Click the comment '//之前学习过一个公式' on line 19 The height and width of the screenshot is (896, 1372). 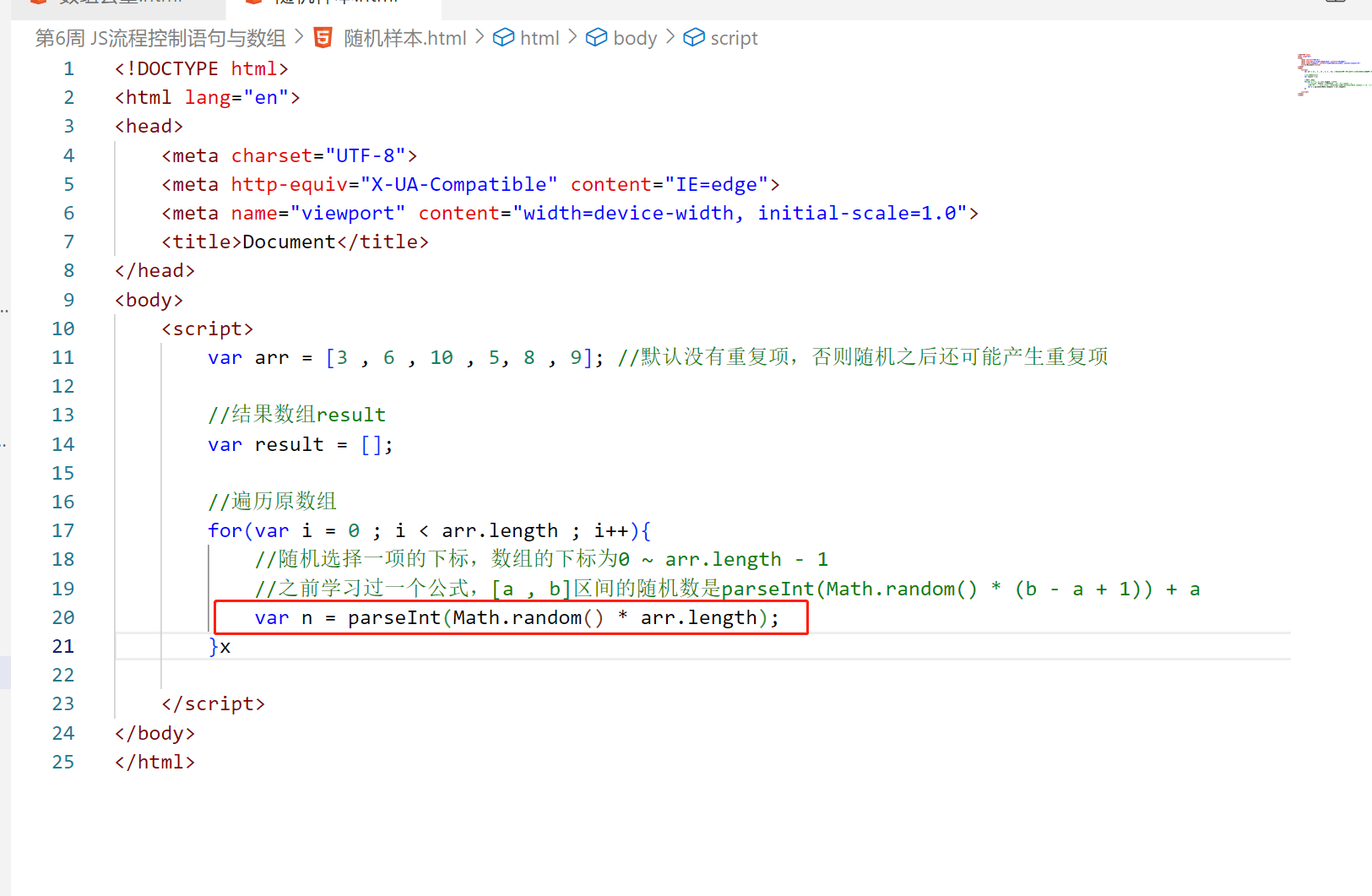(x=363, y=589)
